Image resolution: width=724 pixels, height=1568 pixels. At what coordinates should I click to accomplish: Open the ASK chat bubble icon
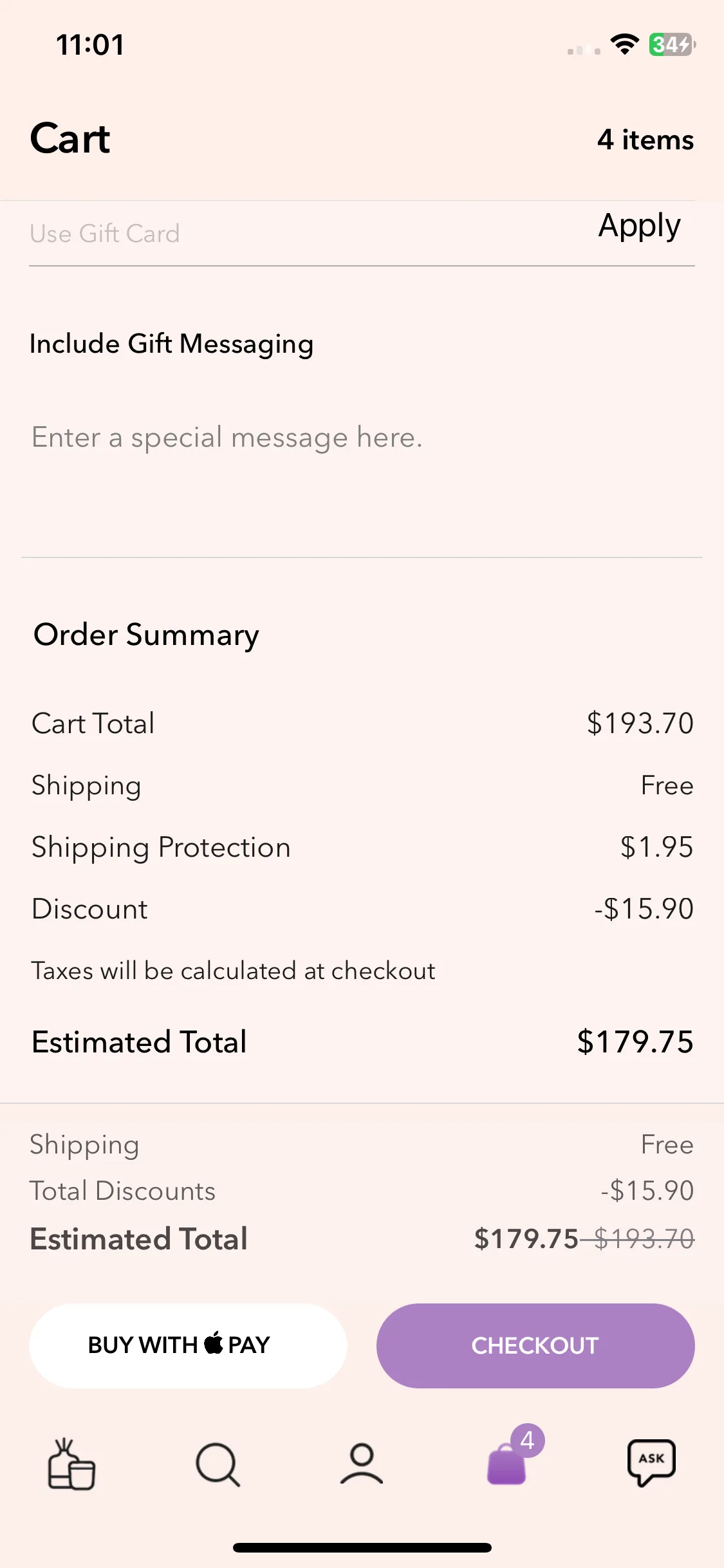(651, 1462)
